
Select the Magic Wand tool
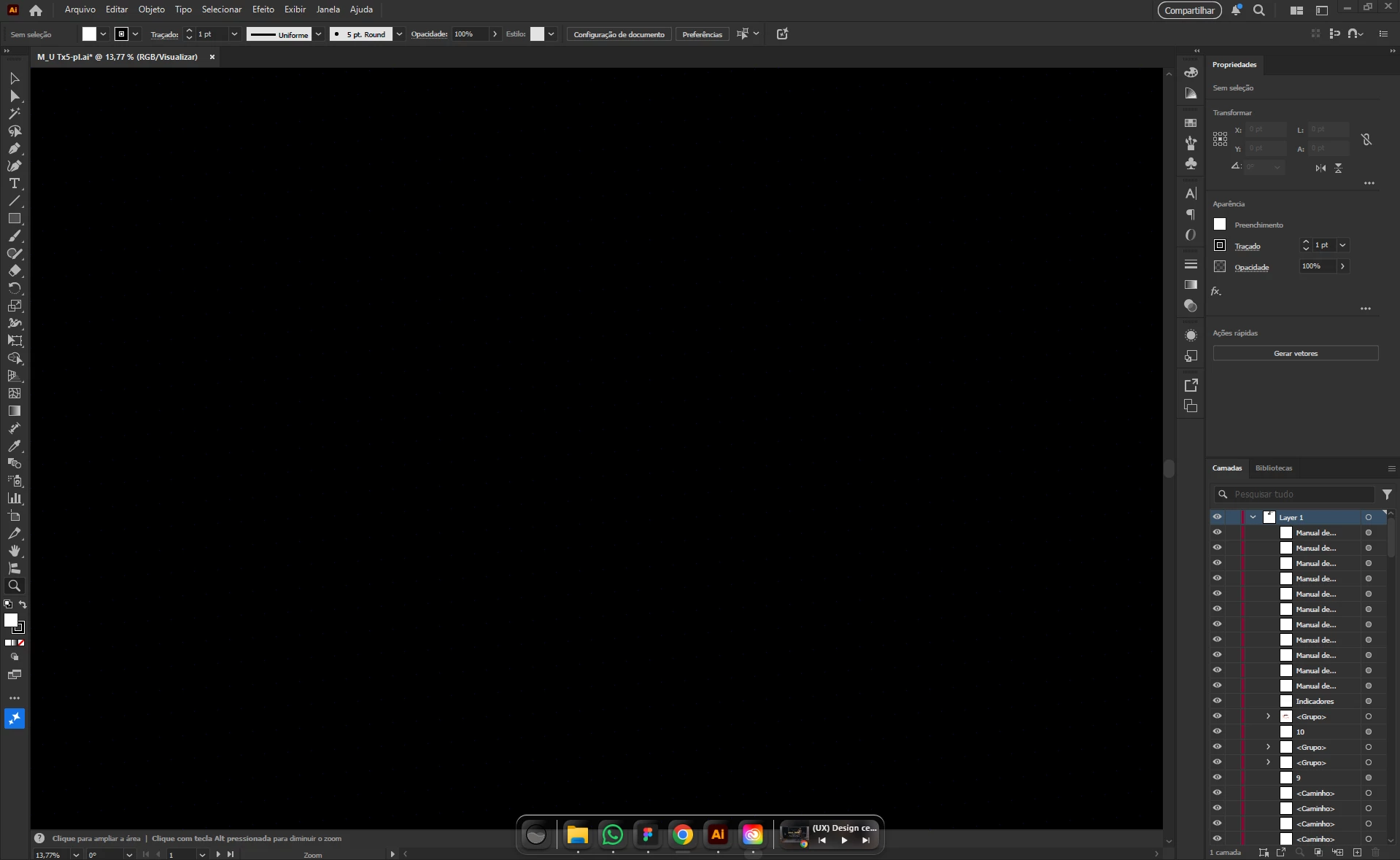click(15, 113)
